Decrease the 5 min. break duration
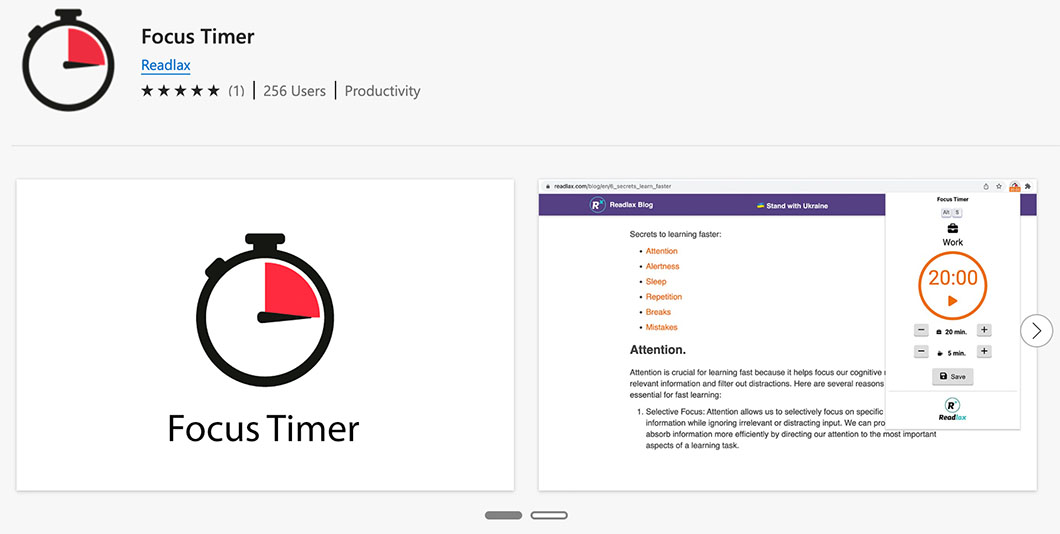Screen dimensions: 1060x534 click(x=921, y=352)
